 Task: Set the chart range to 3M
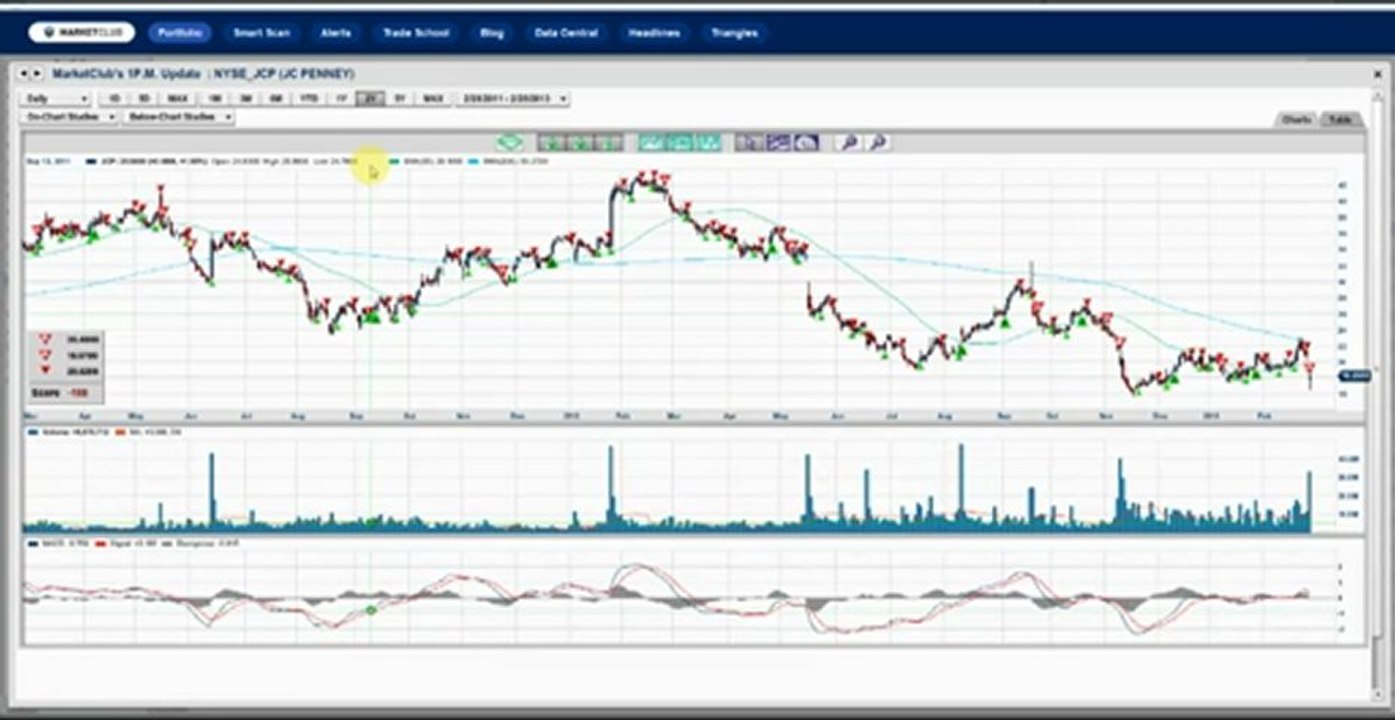246,99
